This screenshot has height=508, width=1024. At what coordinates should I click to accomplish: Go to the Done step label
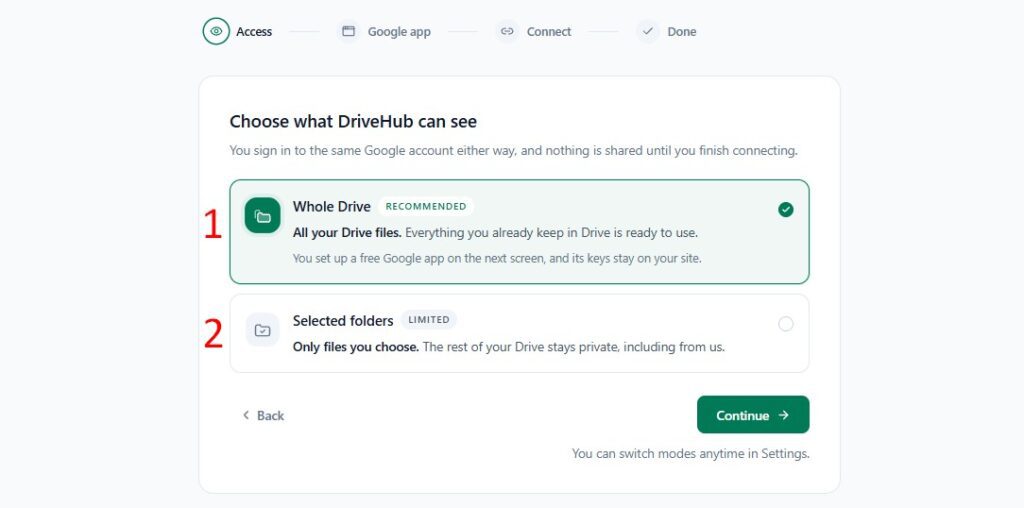682,31
